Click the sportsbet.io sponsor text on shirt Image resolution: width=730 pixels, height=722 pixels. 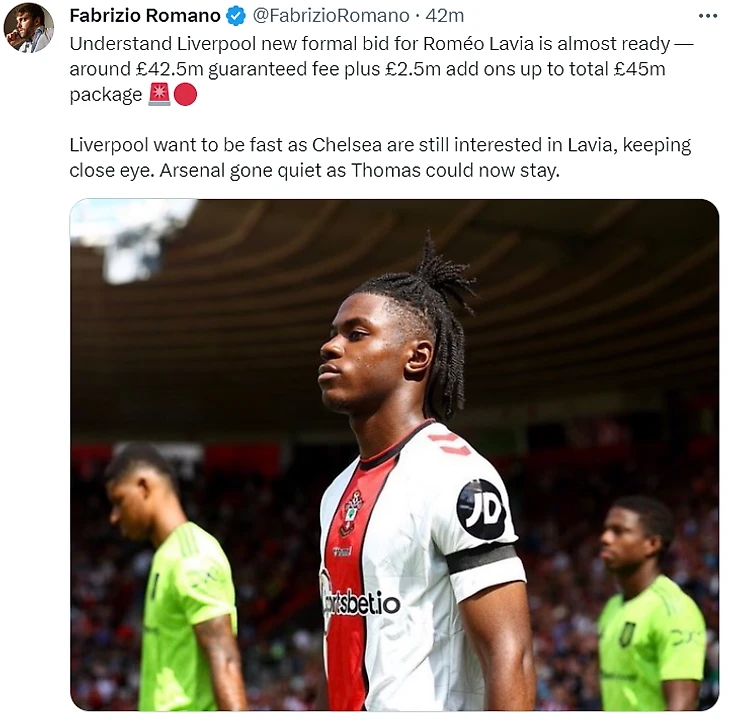(361, 603)
